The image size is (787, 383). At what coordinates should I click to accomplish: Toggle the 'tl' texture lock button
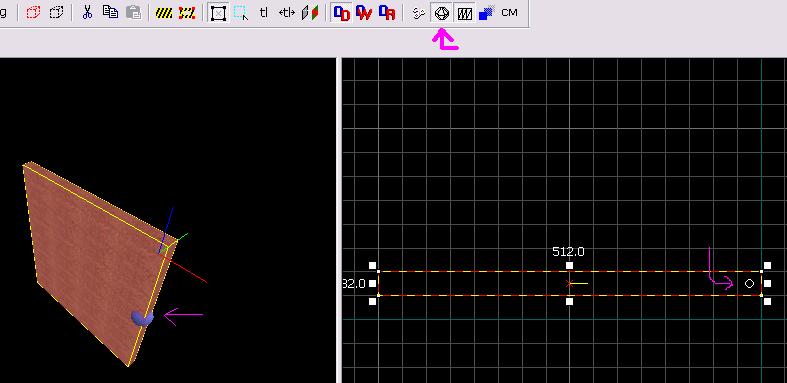pyautogui.click(x=264, y=13)
